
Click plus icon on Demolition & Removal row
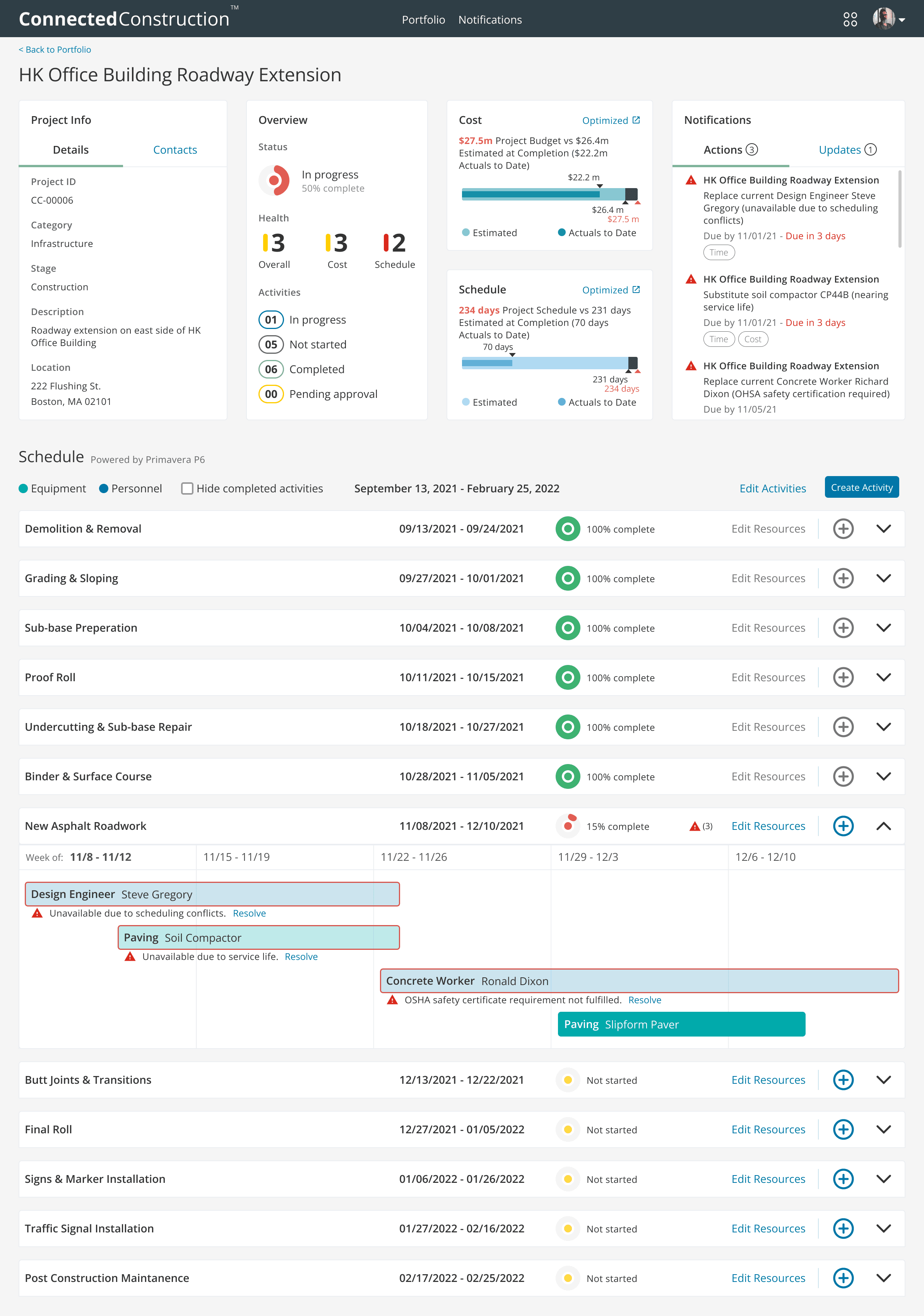(x=843, y=528)
